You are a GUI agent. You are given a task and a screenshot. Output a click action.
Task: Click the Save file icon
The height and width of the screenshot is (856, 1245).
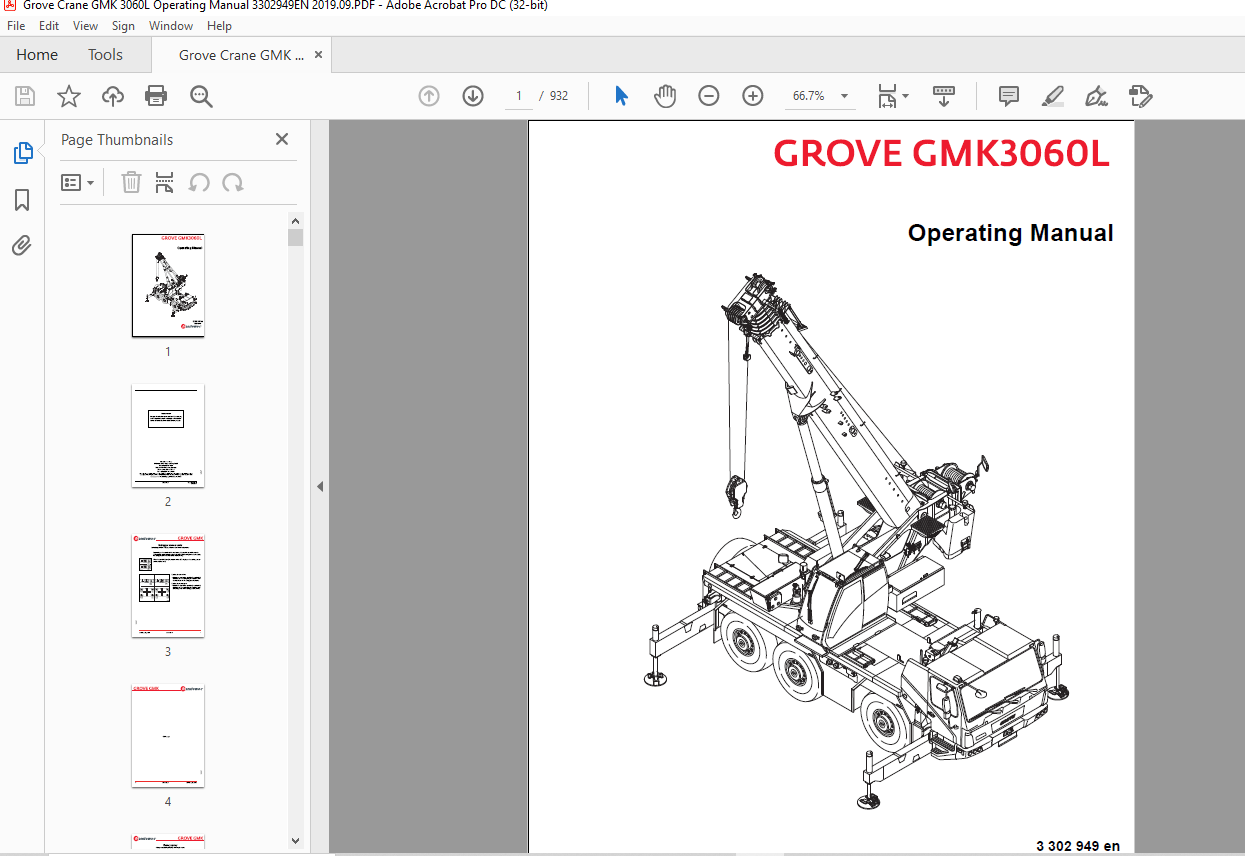click(x=25, y=96)
